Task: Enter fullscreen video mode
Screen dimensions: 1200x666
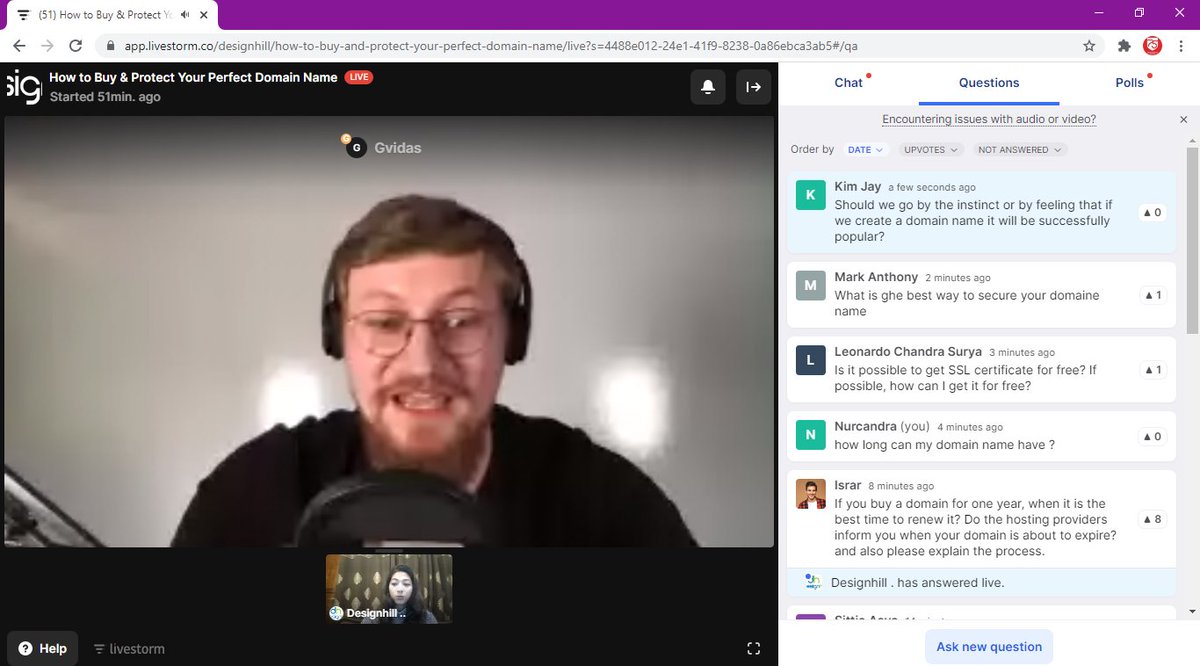Action: point(754,649)
